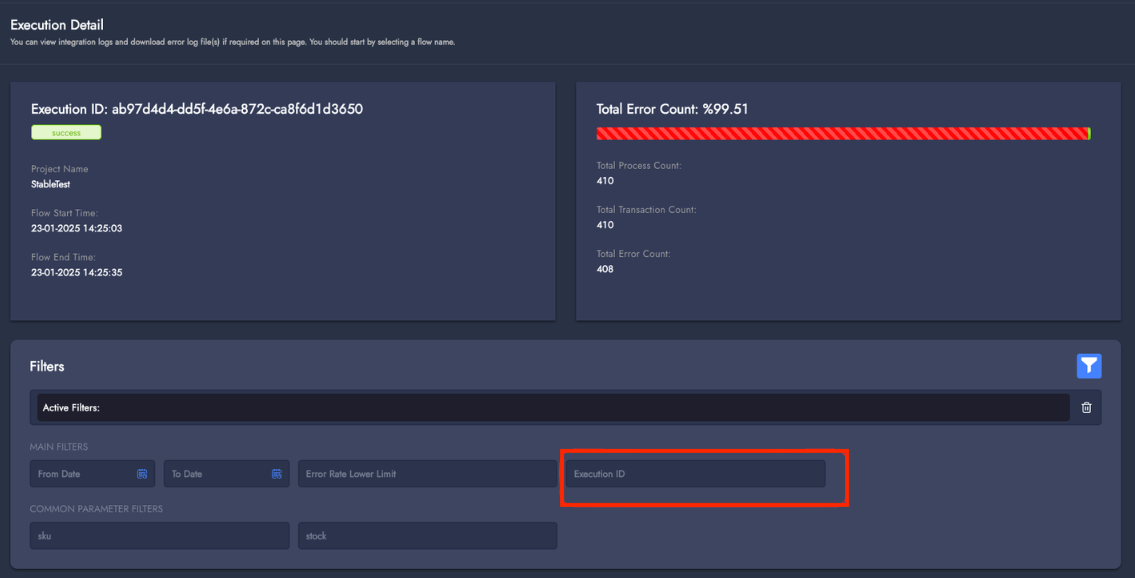Click the Error Rate Lower Limit field
Viewport: 1135px width, 578px height.
[427, 474]
